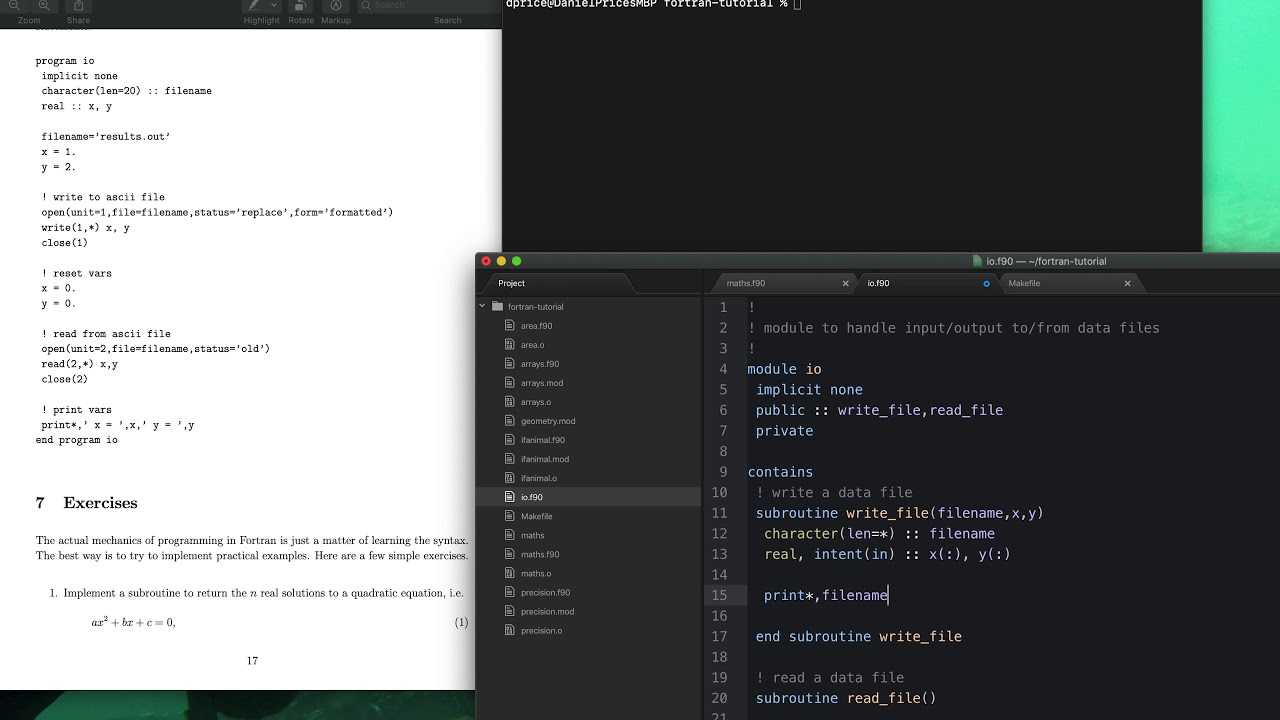Viewport: 1280px width, 720px height.
Task: Select the maths executable in the tree
Action: pos(533,535)
